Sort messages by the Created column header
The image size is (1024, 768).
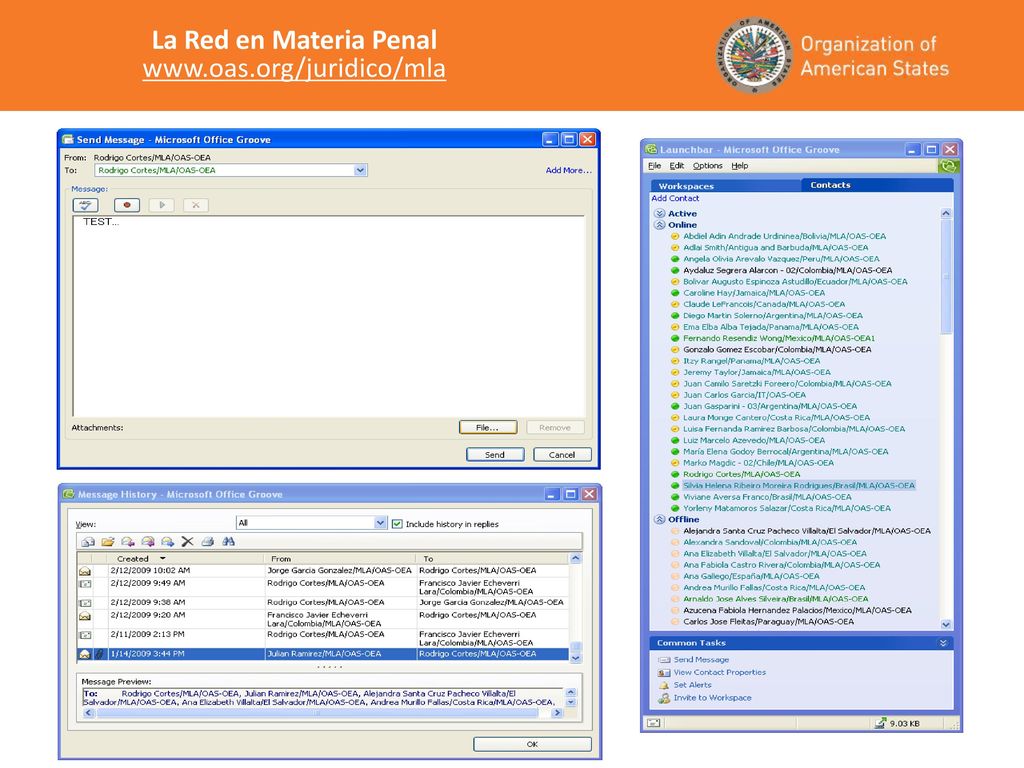pos(133,559)
